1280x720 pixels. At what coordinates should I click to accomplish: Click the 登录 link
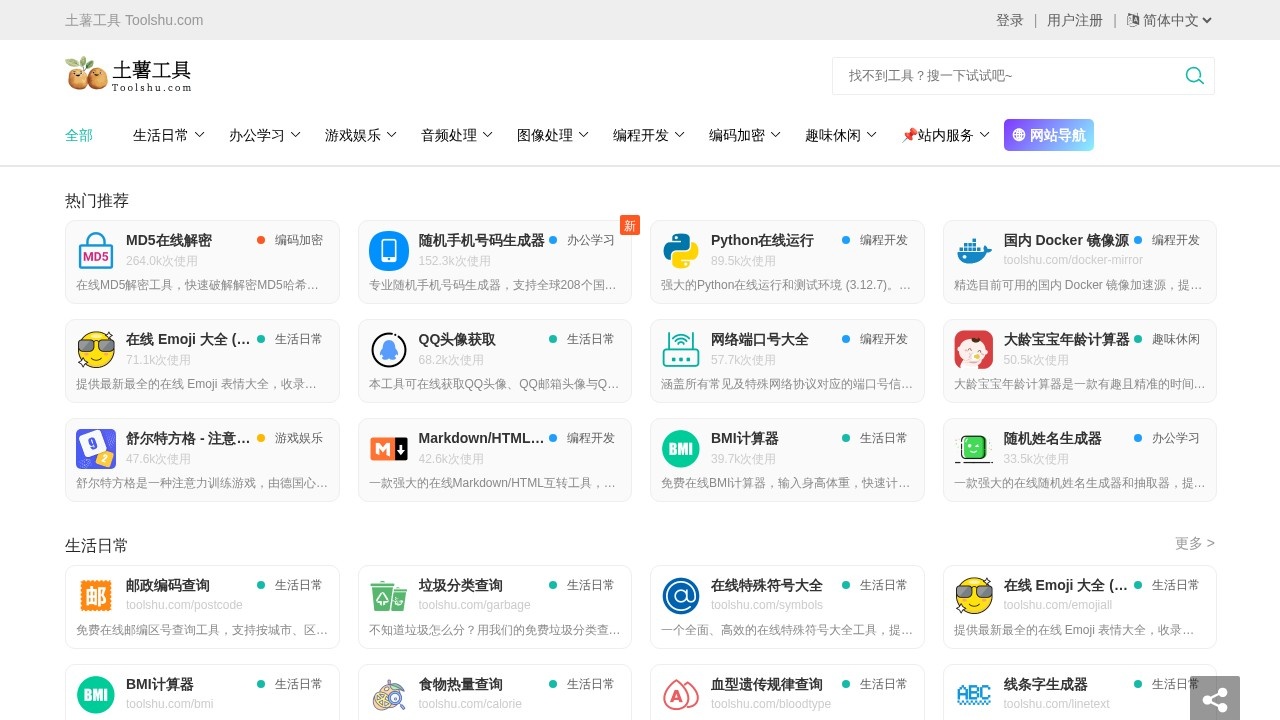(x=1009, y=20)
